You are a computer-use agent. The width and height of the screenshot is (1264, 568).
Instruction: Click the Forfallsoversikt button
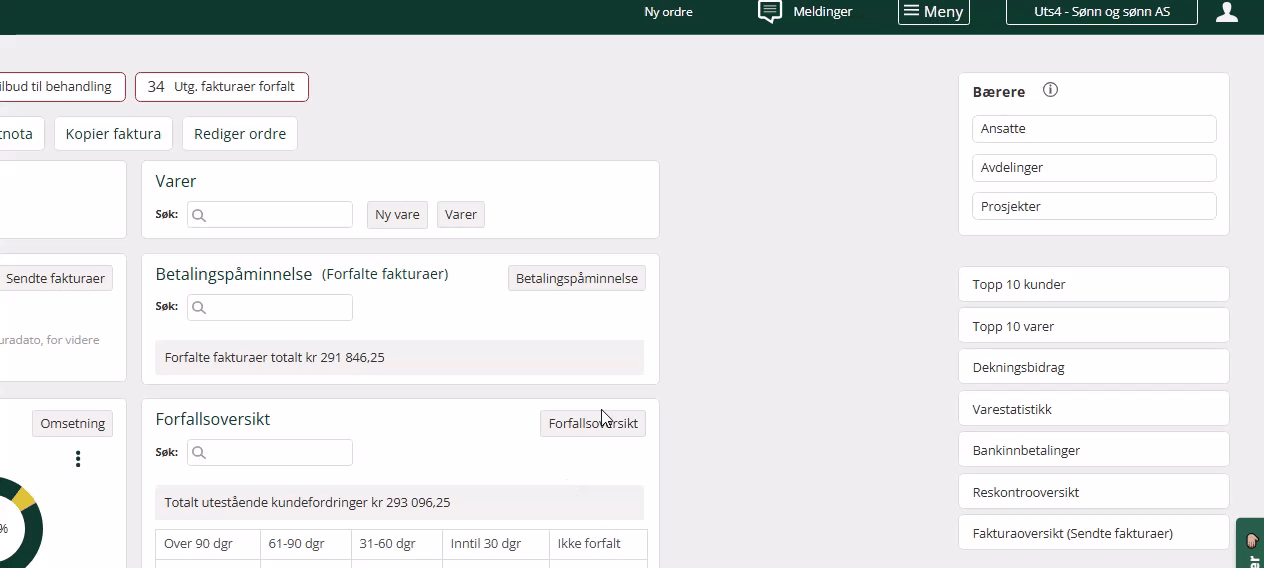pyautogui.click(x=593, y=424)
